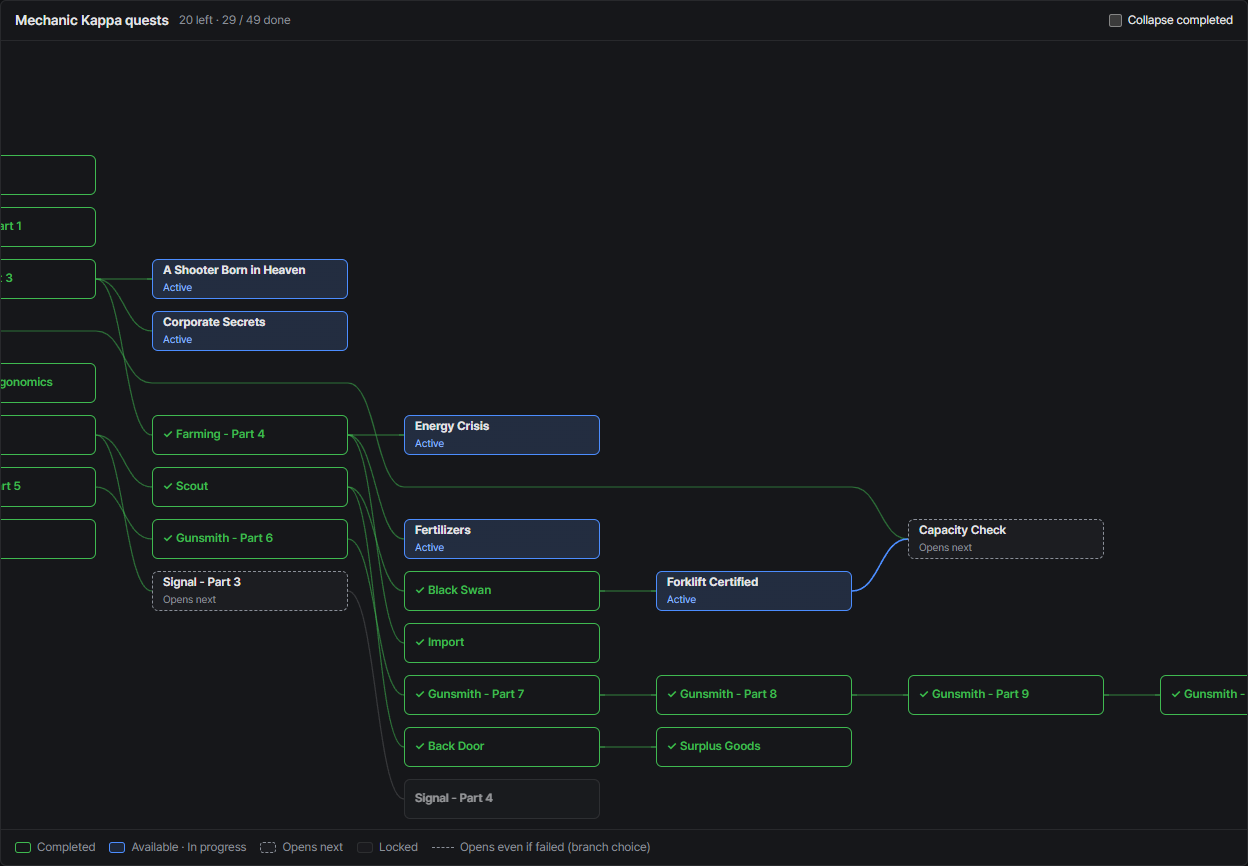Click the checkmark icon on Gunsmith - Part 9
The height and width of the screenshot is (866, 1248).
tap(924, 694)
